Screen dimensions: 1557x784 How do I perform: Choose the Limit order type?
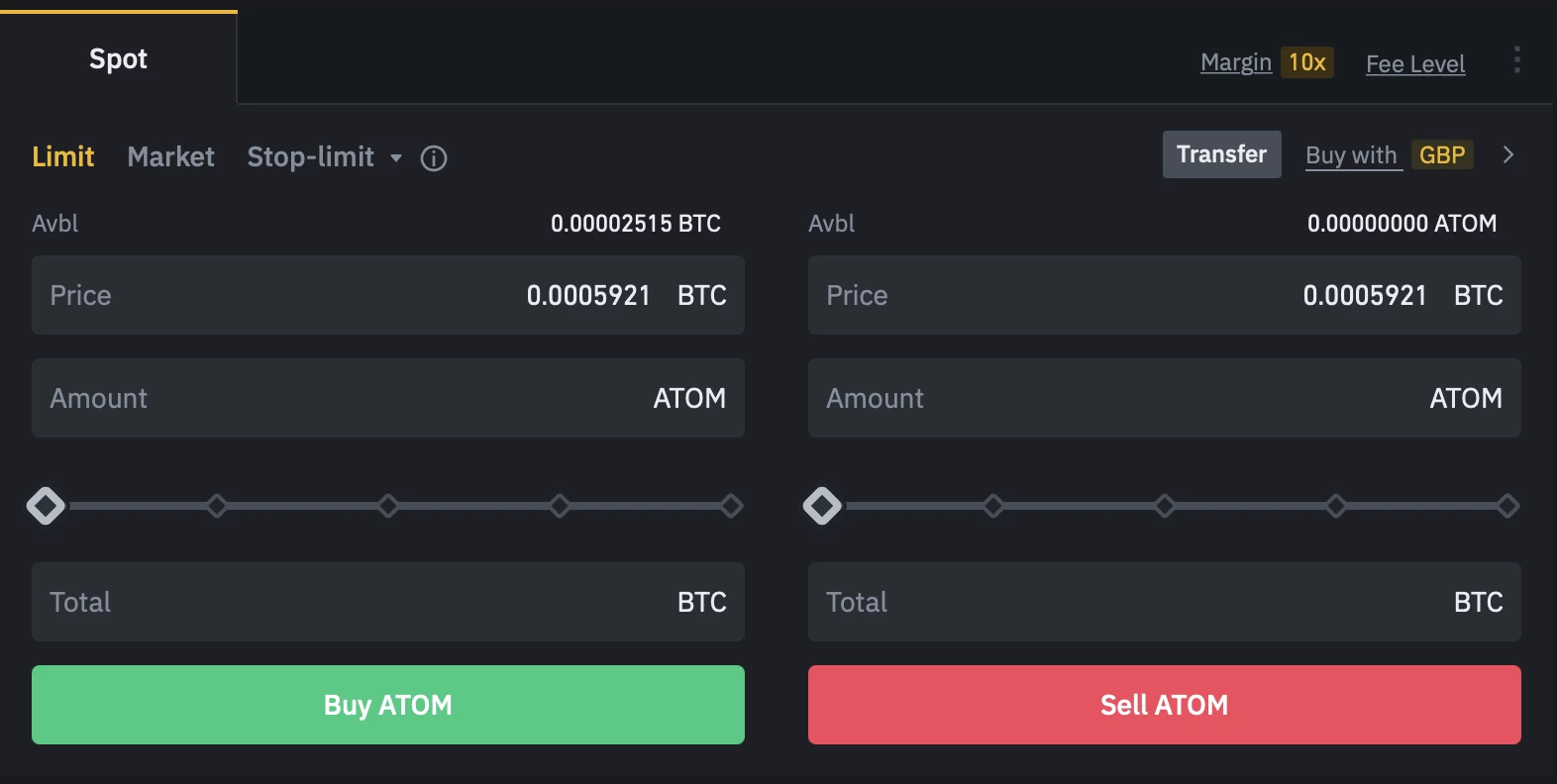coord(63,157)
